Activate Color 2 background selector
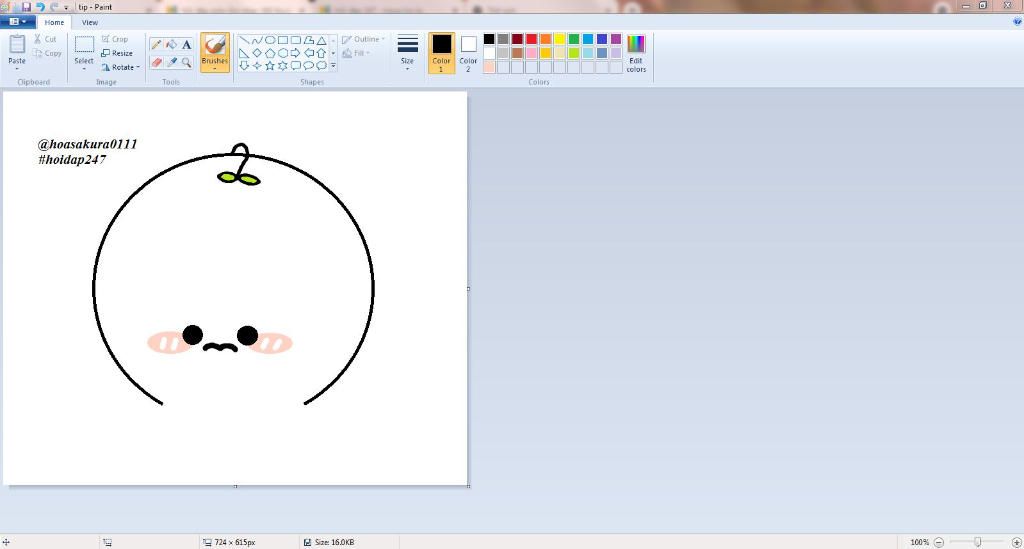Image resolution: width=1024 pixels, height=549 pixels. click(468, 53)
